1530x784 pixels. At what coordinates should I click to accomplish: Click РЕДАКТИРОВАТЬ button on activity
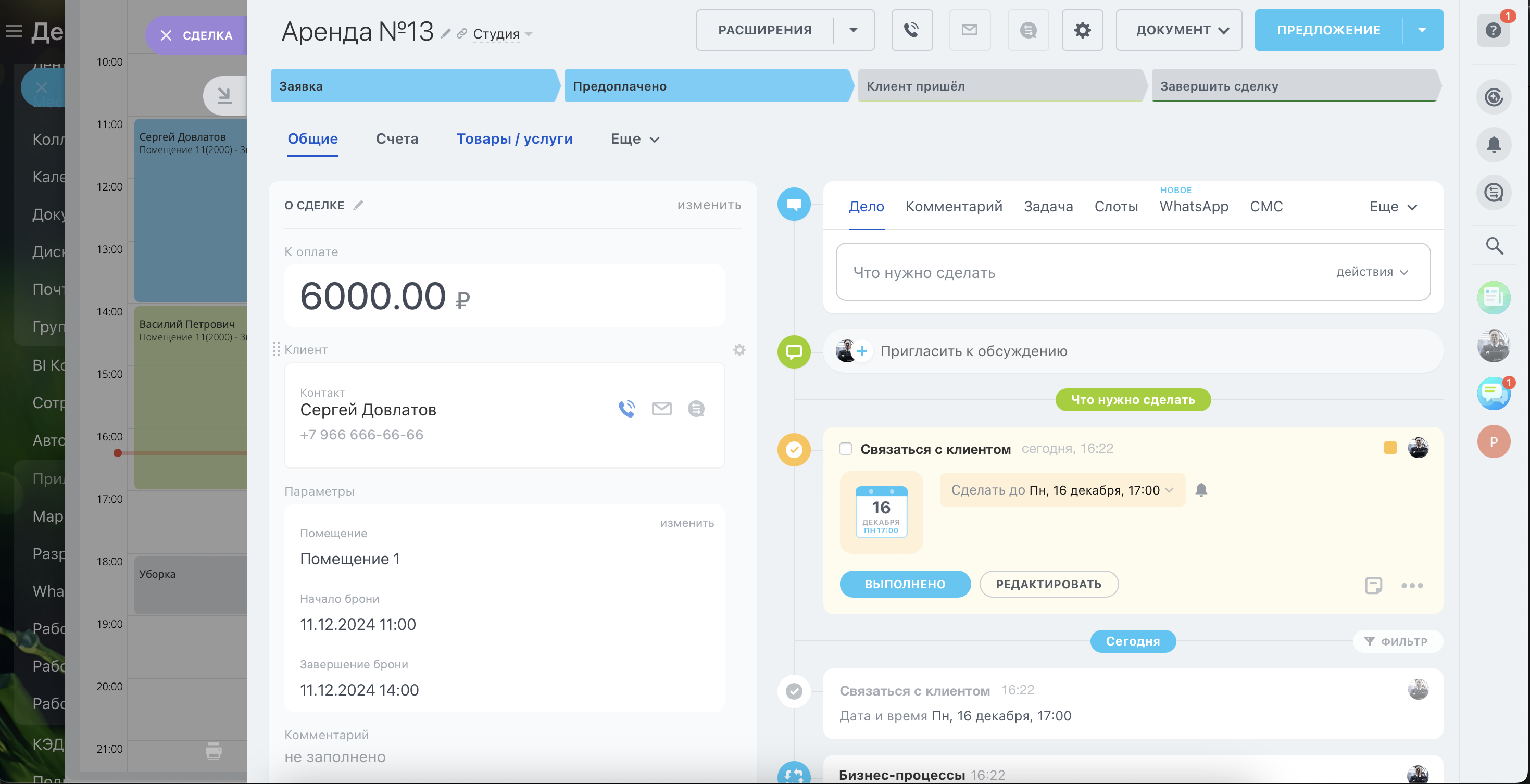click(1048, 584)
